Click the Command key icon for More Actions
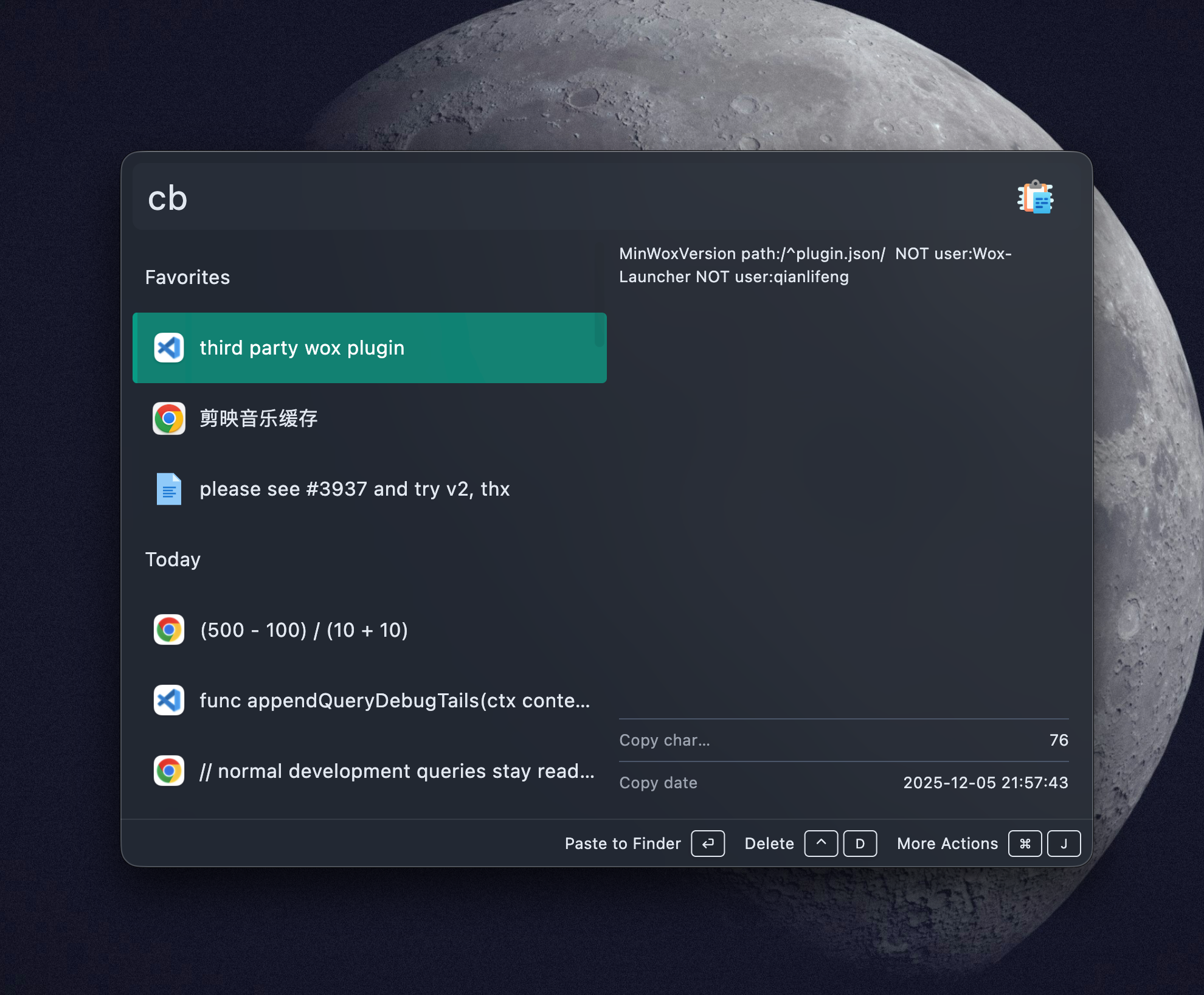 point(1025,844)
